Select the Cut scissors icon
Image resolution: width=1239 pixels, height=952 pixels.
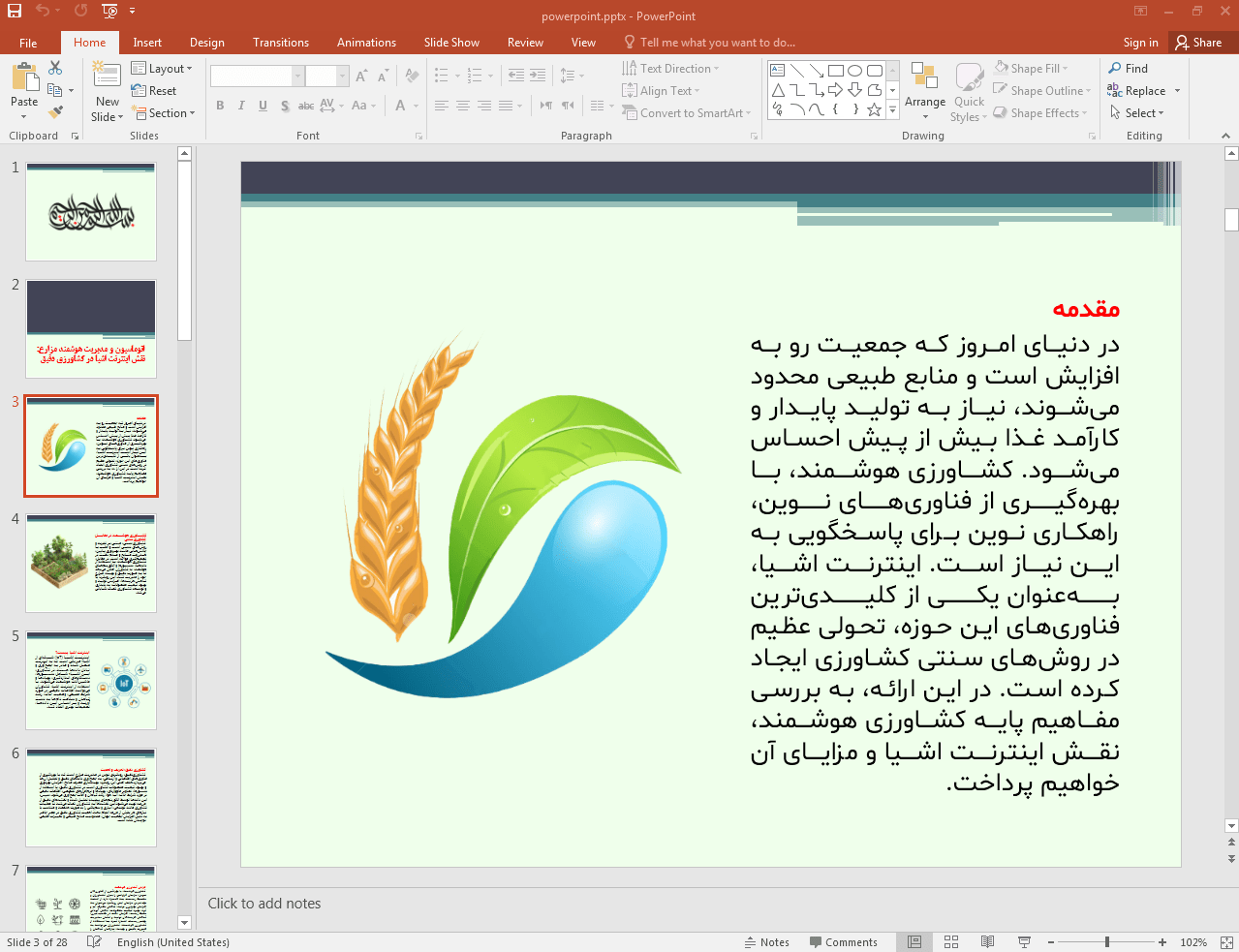[x=55, y=68]
